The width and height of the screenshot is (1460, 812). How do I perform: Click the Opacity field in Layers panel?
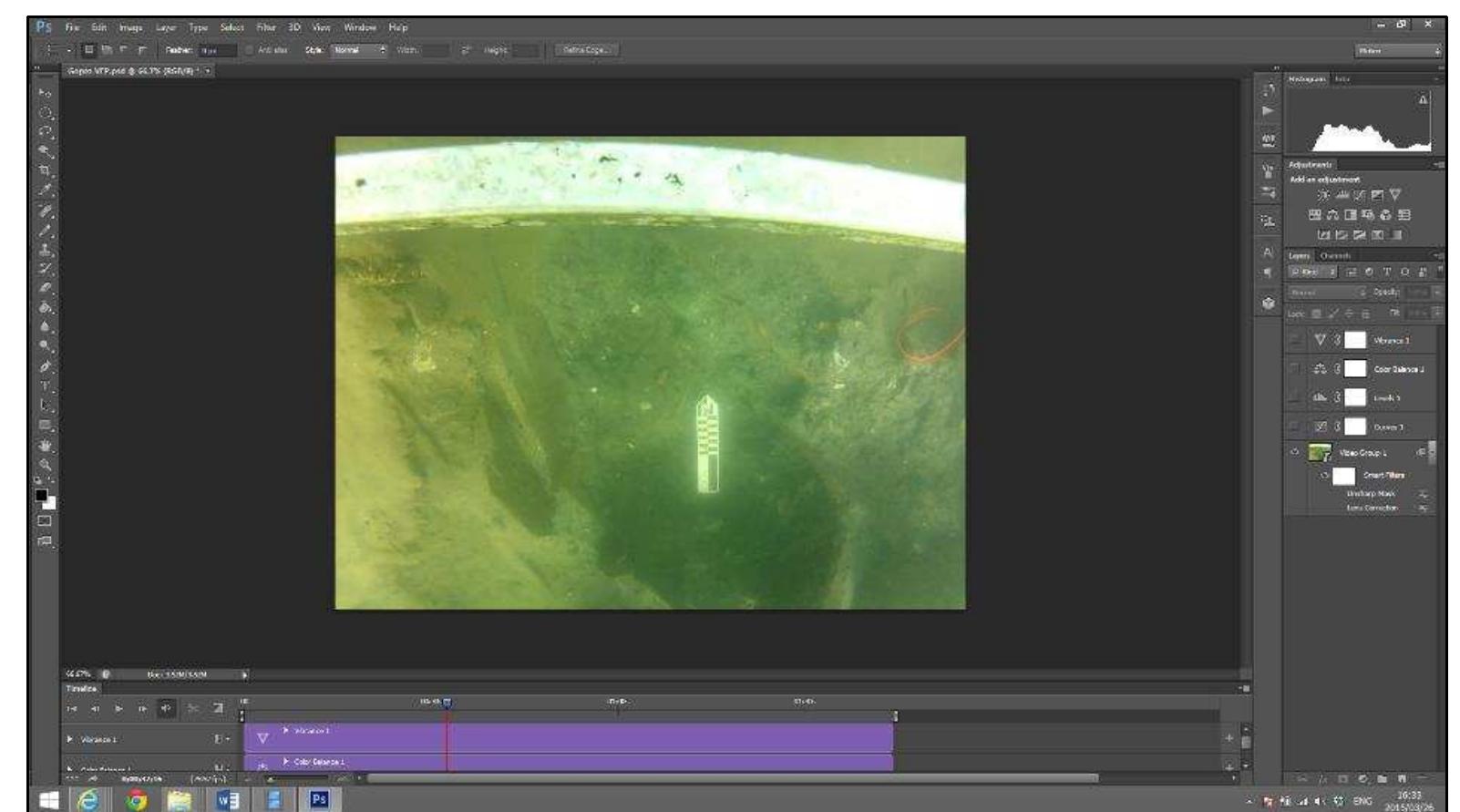click(x=1418, y=293)
